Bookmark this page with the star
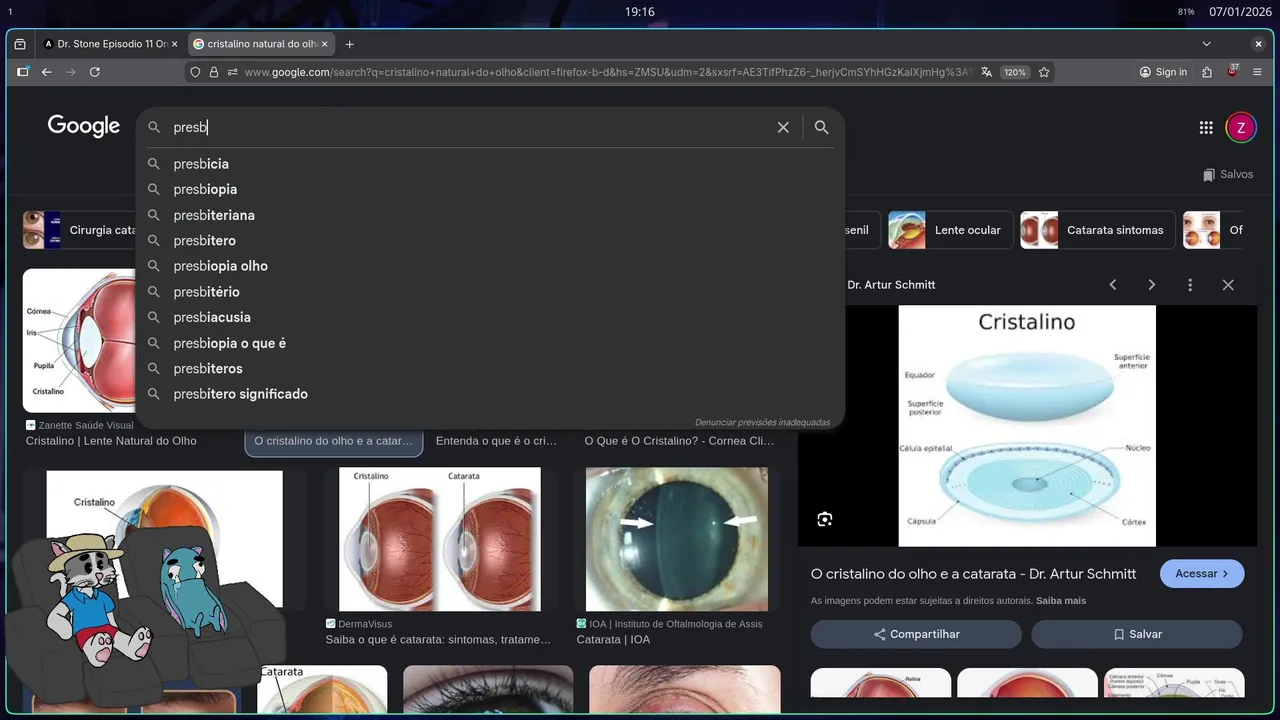Image resolution: width=1280 pixels, height=720 pixels. pos(1044,72)
